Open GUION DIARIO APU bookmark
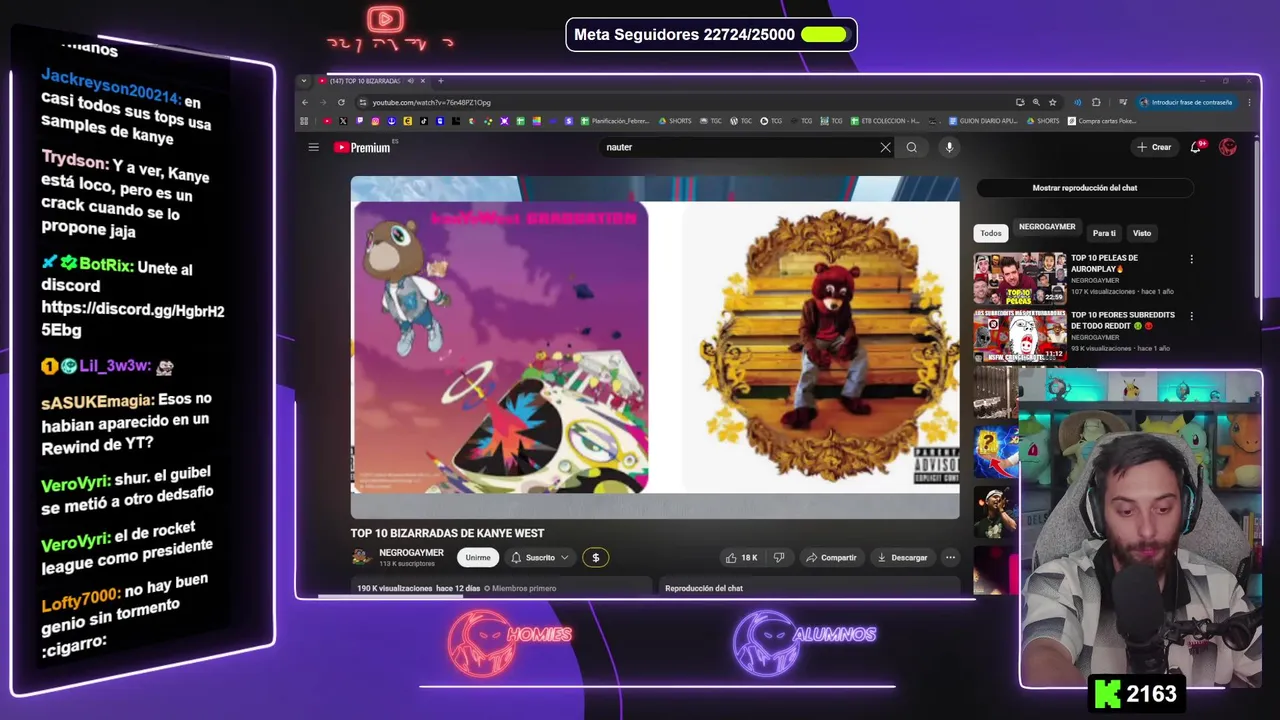Image resolution: width=1280 pixels, height=720 pixels. pyautogui.click(x=982, y=121)
